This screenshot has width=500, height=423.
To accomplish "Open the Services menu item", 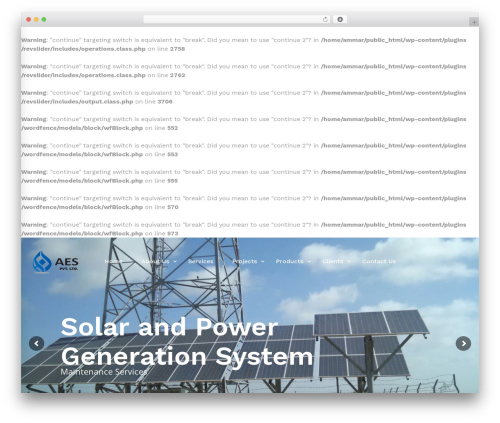I will tap(201, 261).
